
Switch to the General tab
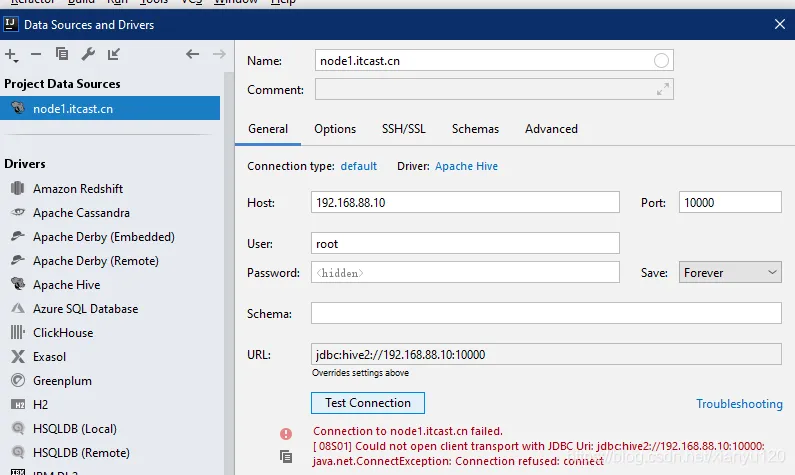coord(268,129)
